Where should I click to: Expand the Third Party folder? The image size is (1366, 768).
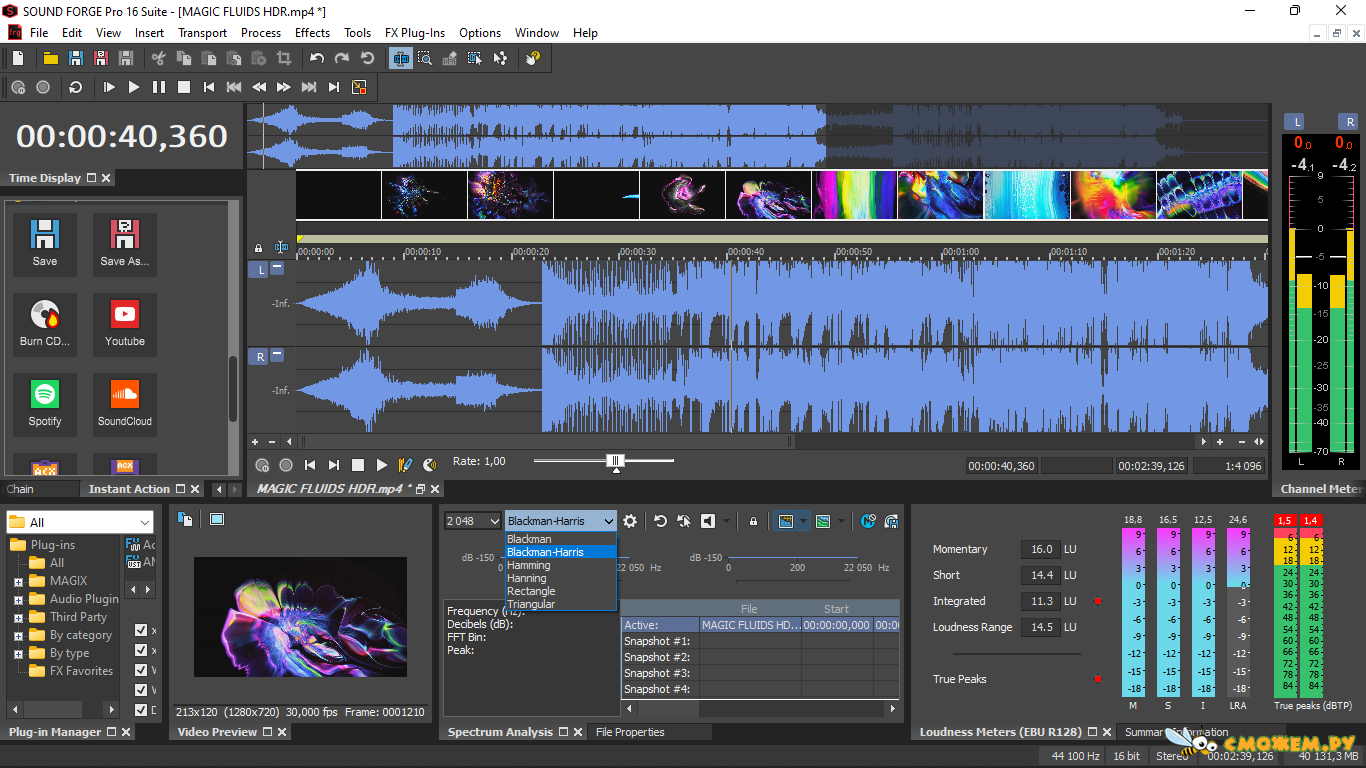pyautogui.click(x=18, y=617)
